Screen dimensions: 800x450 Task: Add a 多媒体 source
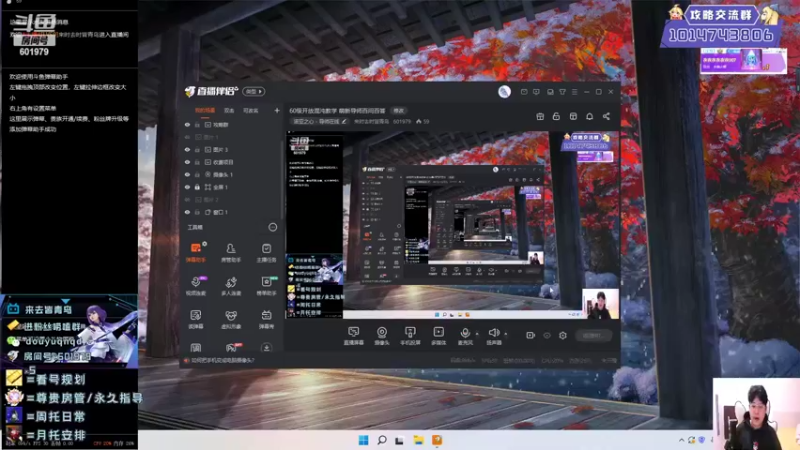click(438, 336)
